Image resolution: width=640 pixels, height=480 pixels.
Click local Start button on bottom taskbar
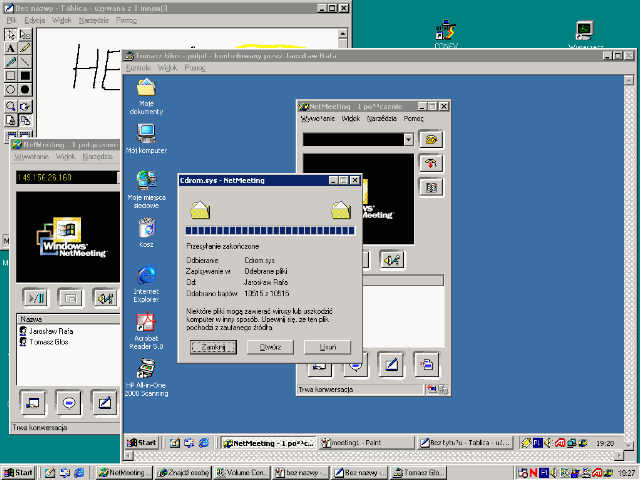point(18,473)
